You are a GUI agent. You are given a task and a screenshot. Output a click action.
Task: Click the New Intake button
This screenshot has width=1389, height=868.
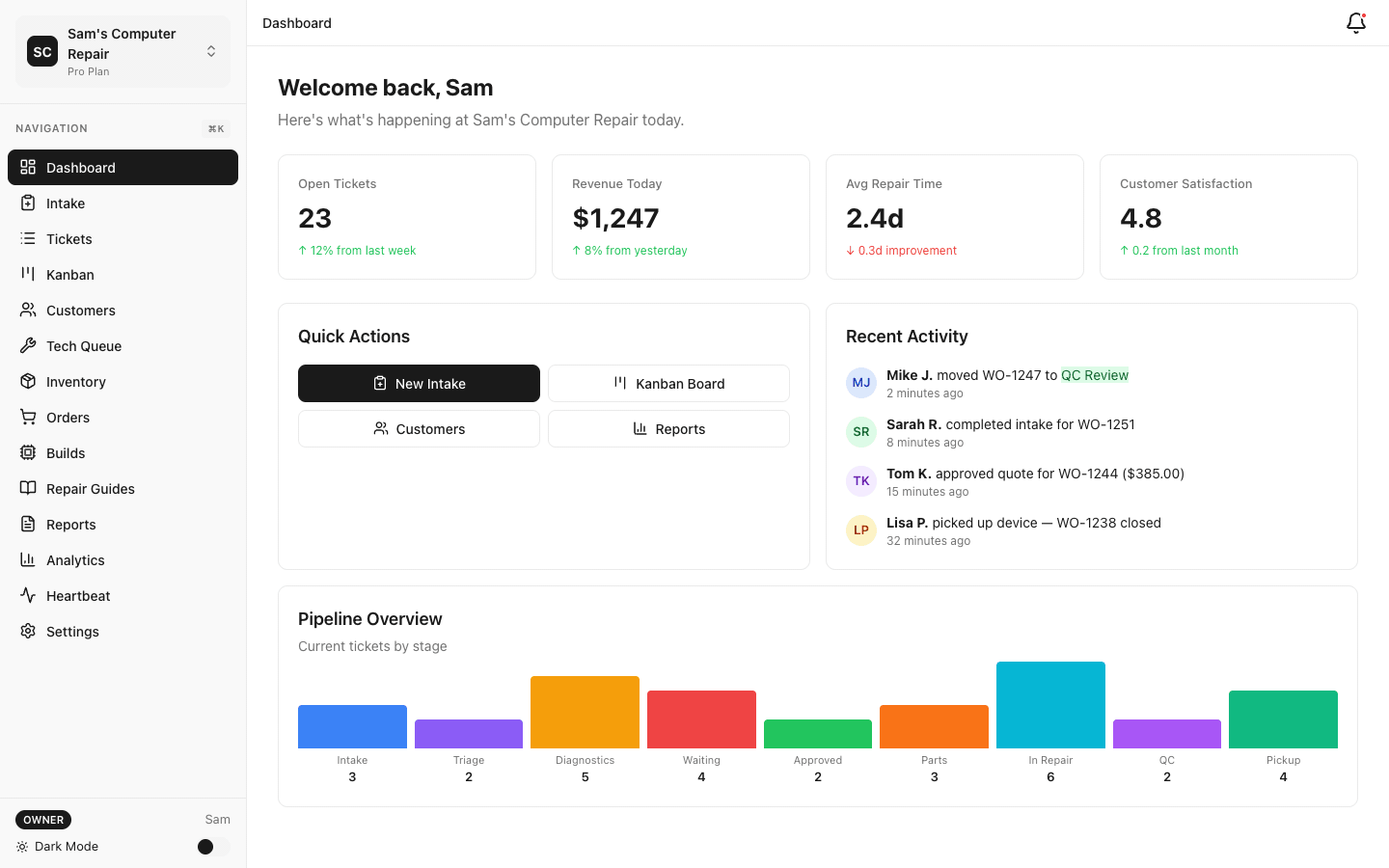tap(419, 383)
